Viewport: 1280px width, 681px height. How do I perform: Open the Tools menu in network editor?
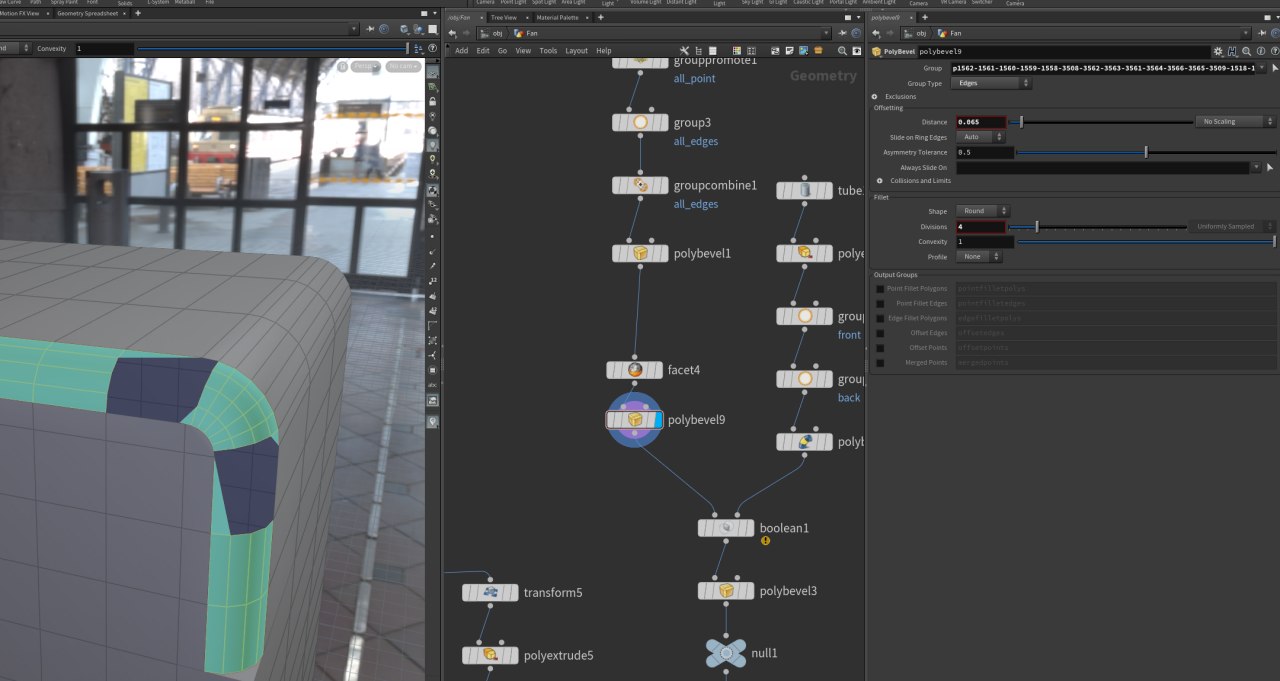pyautogui.click(x=548, y=51)
